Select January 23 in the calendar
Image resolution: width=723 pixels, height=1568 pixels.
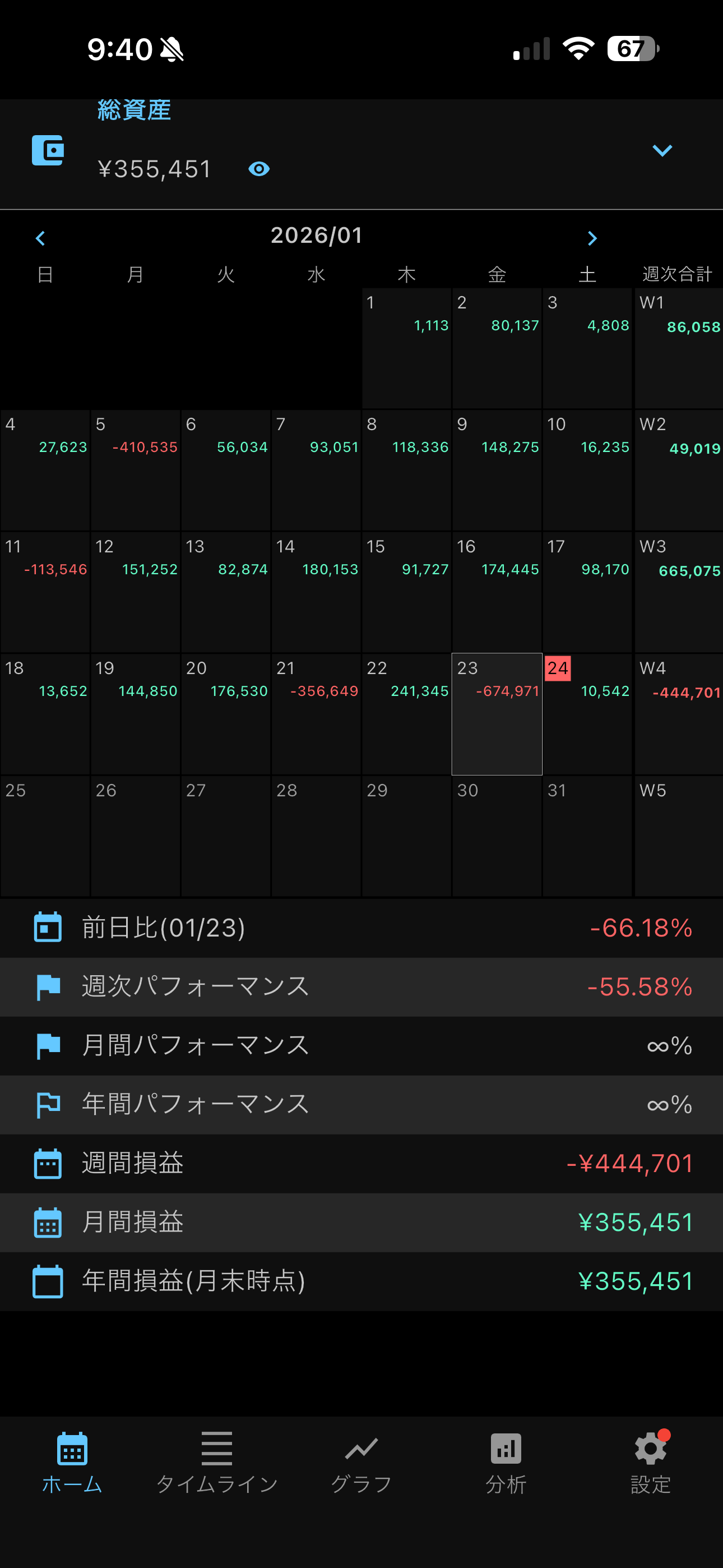click(497, 713)
